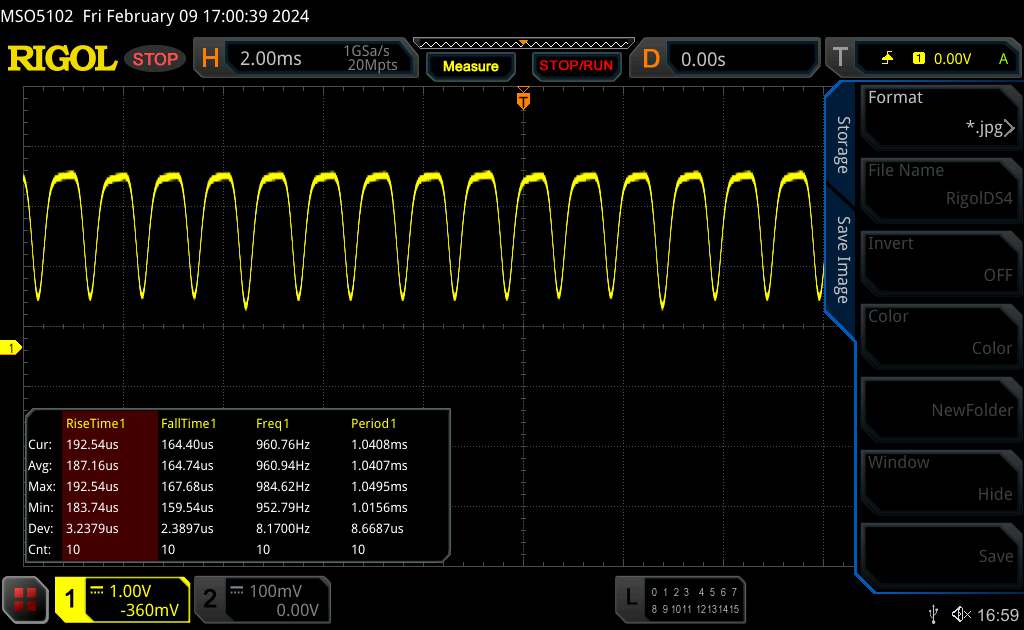Screen dimensions: 1024x630
Task: Click the STOP/RUN button
Action: click(x=576, y=65)
